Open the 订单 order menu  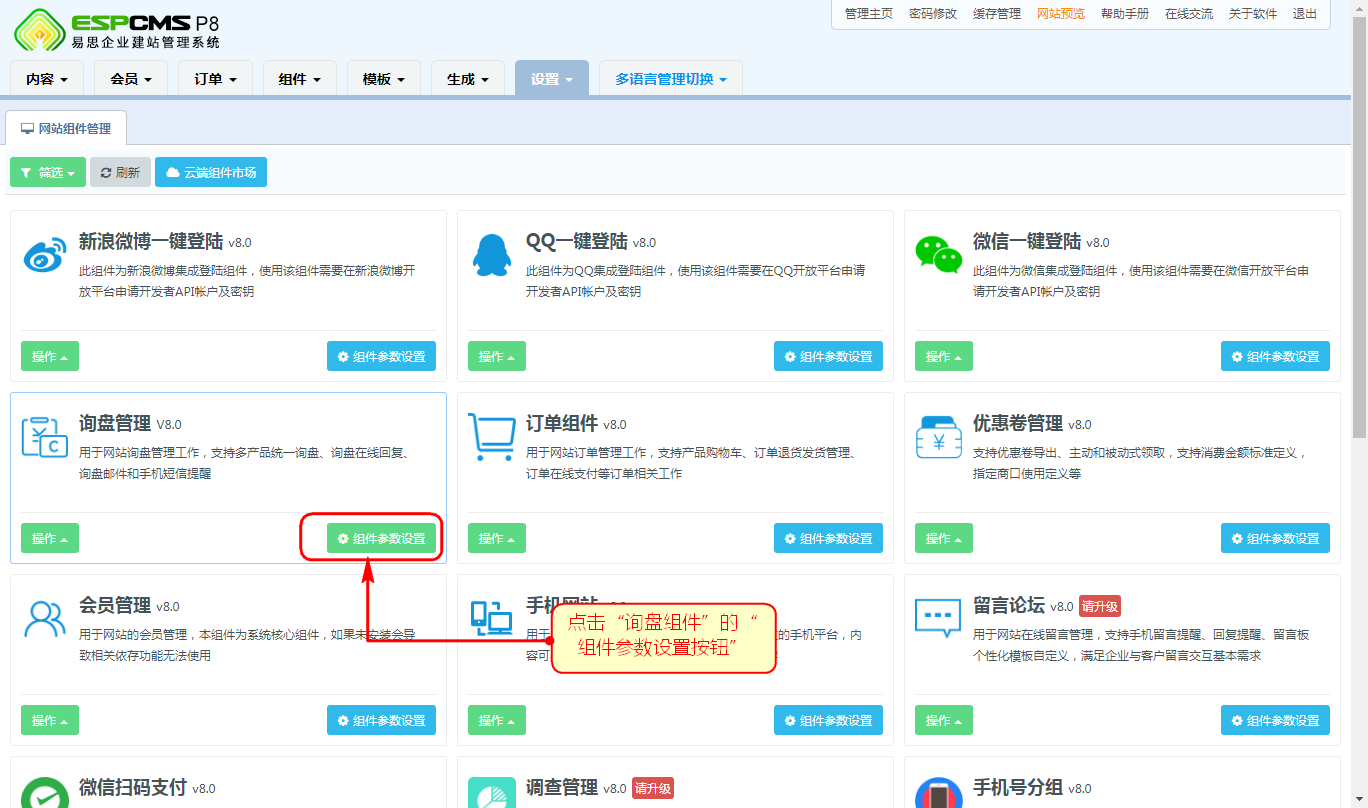[x=215, y=79]
